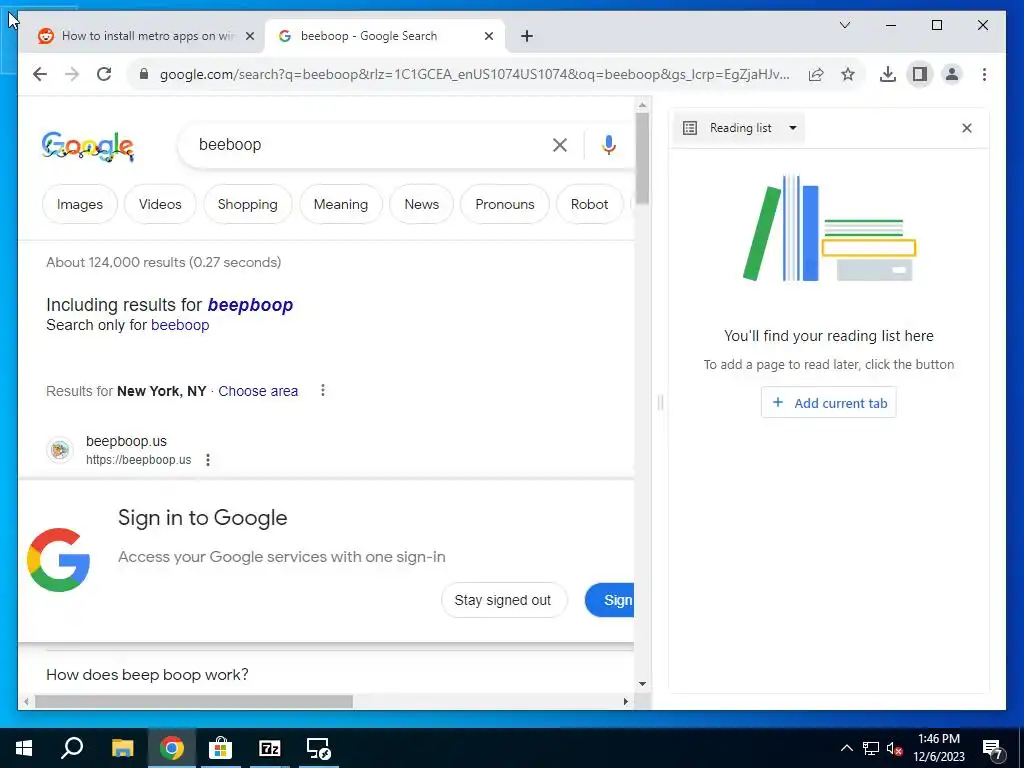Click the muted volume tray icon
The height and width of the screenshot is (768, 1024).
click(895, 748)
